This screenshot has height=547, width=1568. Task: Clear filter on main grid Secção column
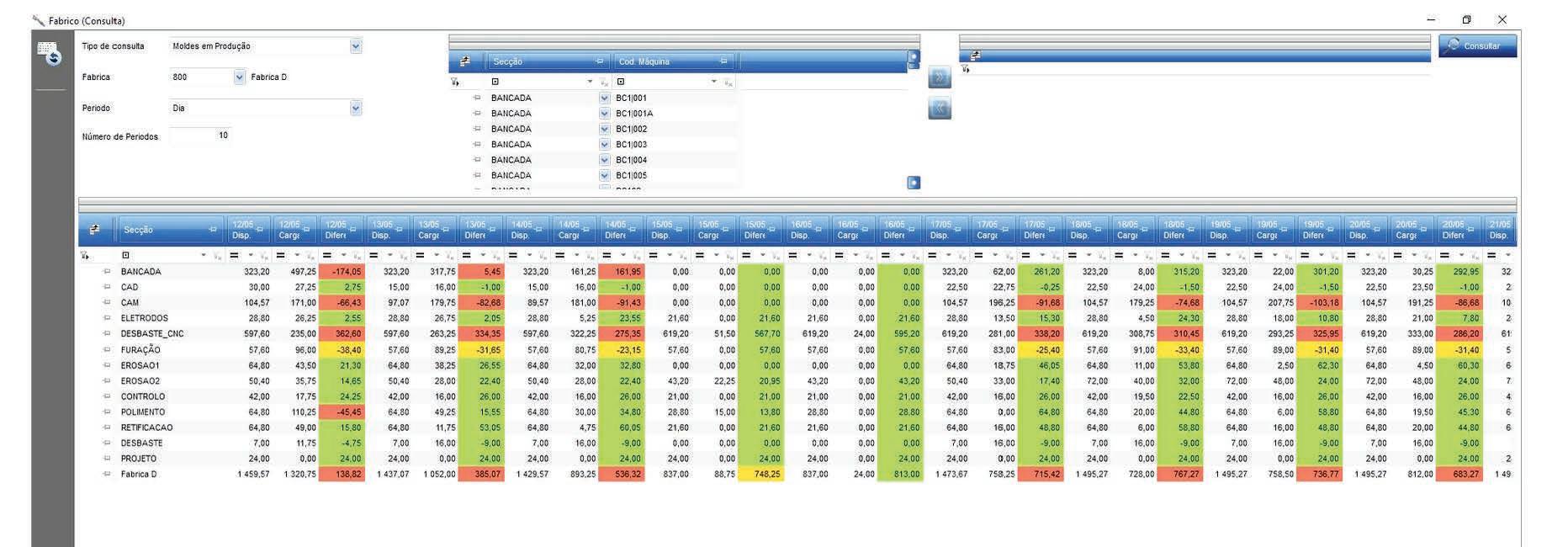click(x=218, y=256)
